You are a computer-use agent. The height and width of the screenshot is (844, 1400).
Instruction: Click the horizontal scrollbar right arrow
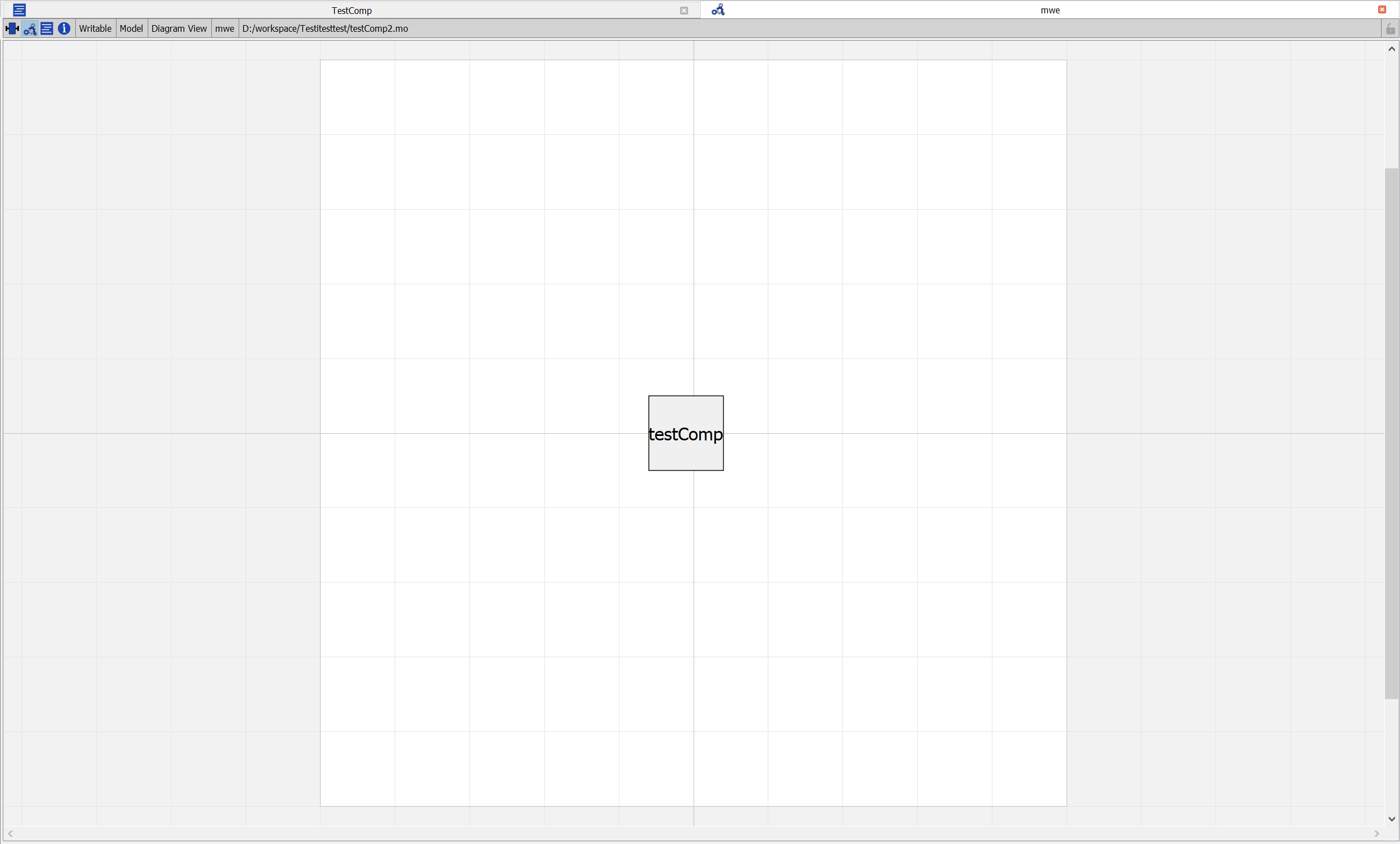(1376, 834)
